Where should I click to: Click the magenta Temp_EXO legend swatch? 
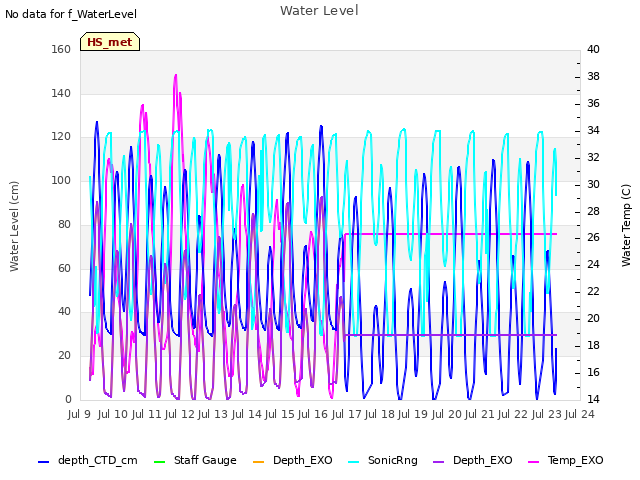533,462
